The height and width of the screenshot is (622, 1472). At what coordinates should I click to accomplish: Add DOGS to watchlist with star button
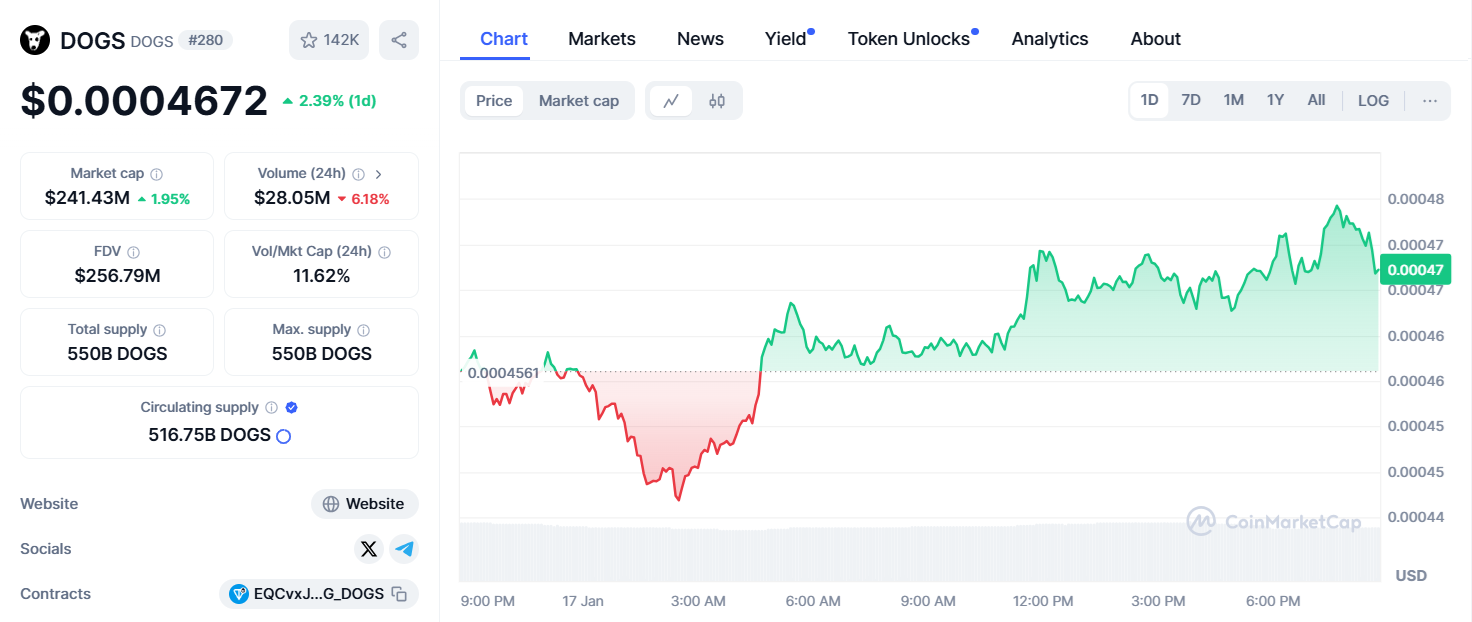coord(329,40)
